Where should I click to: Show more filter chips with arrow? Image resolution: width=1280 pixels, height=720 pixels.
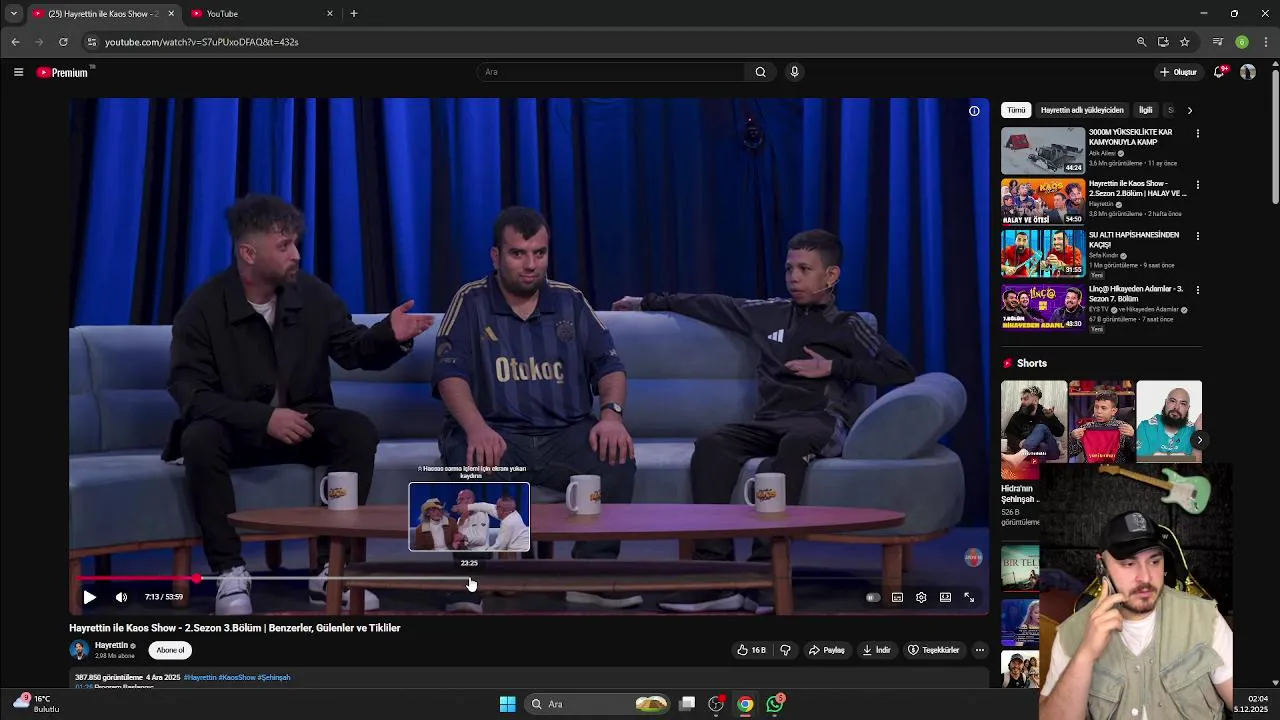(1189, 110)
